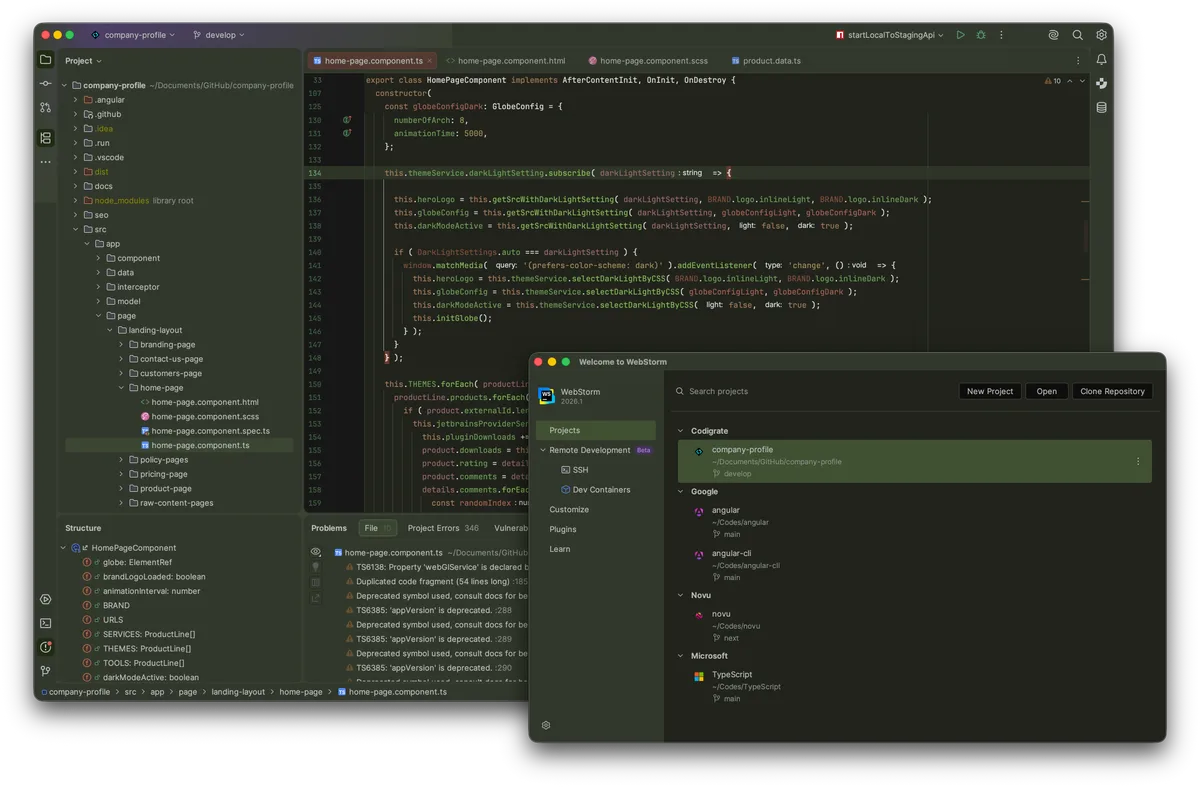Select the Project Errors tab
This screenshot has height=787, width=1200.
click(443, 528)
